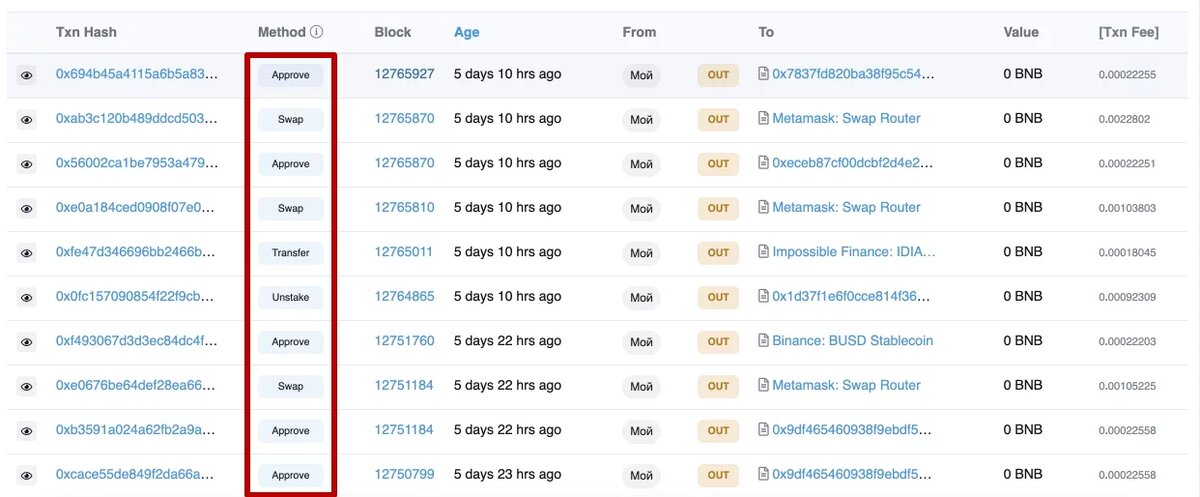
Task: Open Impossible Finance: IDIA address link
Action: click(x=854, y=252)
